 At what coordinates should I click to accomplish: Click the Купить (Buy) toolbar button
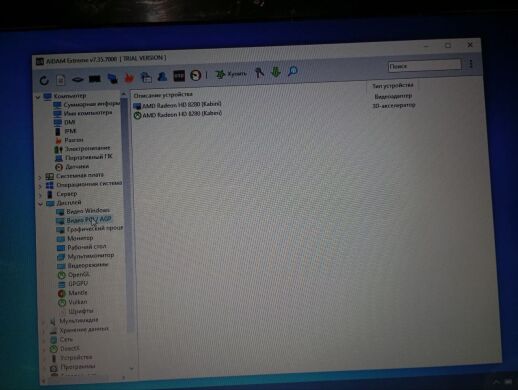231,74
